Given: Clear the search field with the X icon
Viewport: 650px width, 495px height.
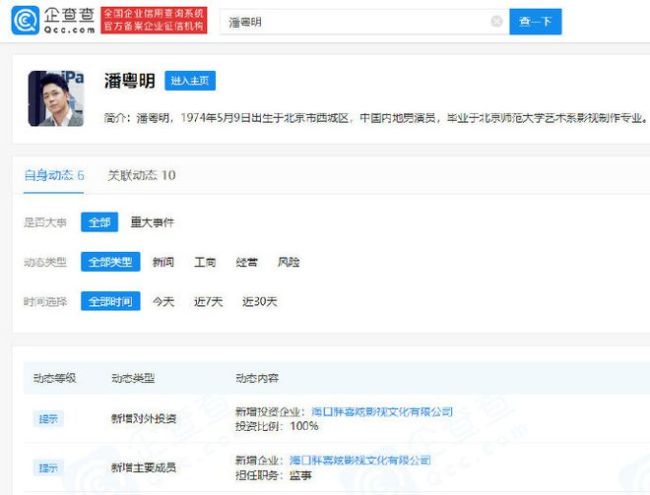Looking at the screenshot, I should click(496, 21).
